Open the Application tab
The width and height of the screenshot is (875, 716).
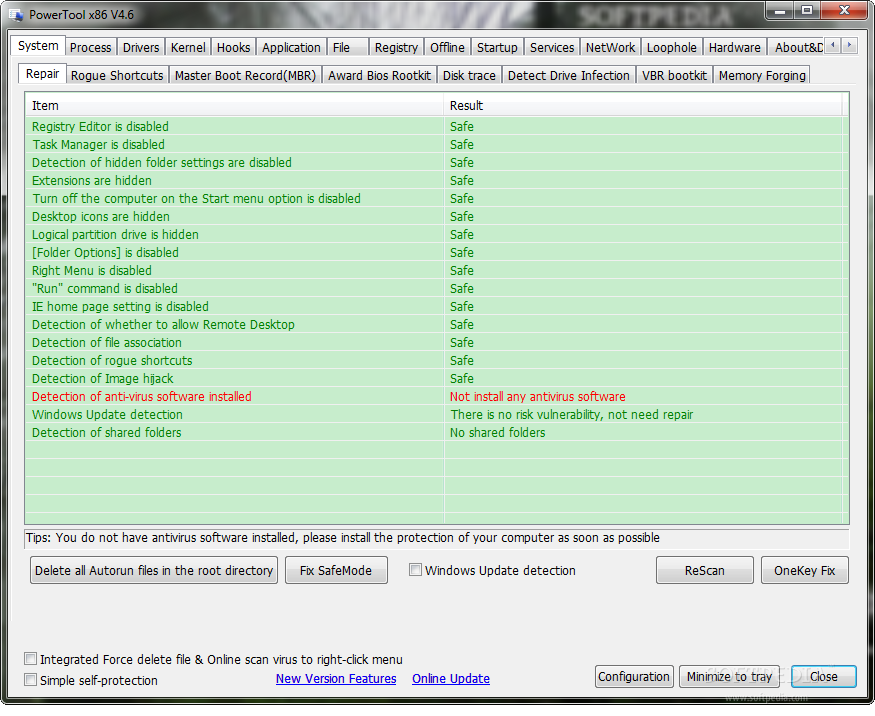[291, 47]
